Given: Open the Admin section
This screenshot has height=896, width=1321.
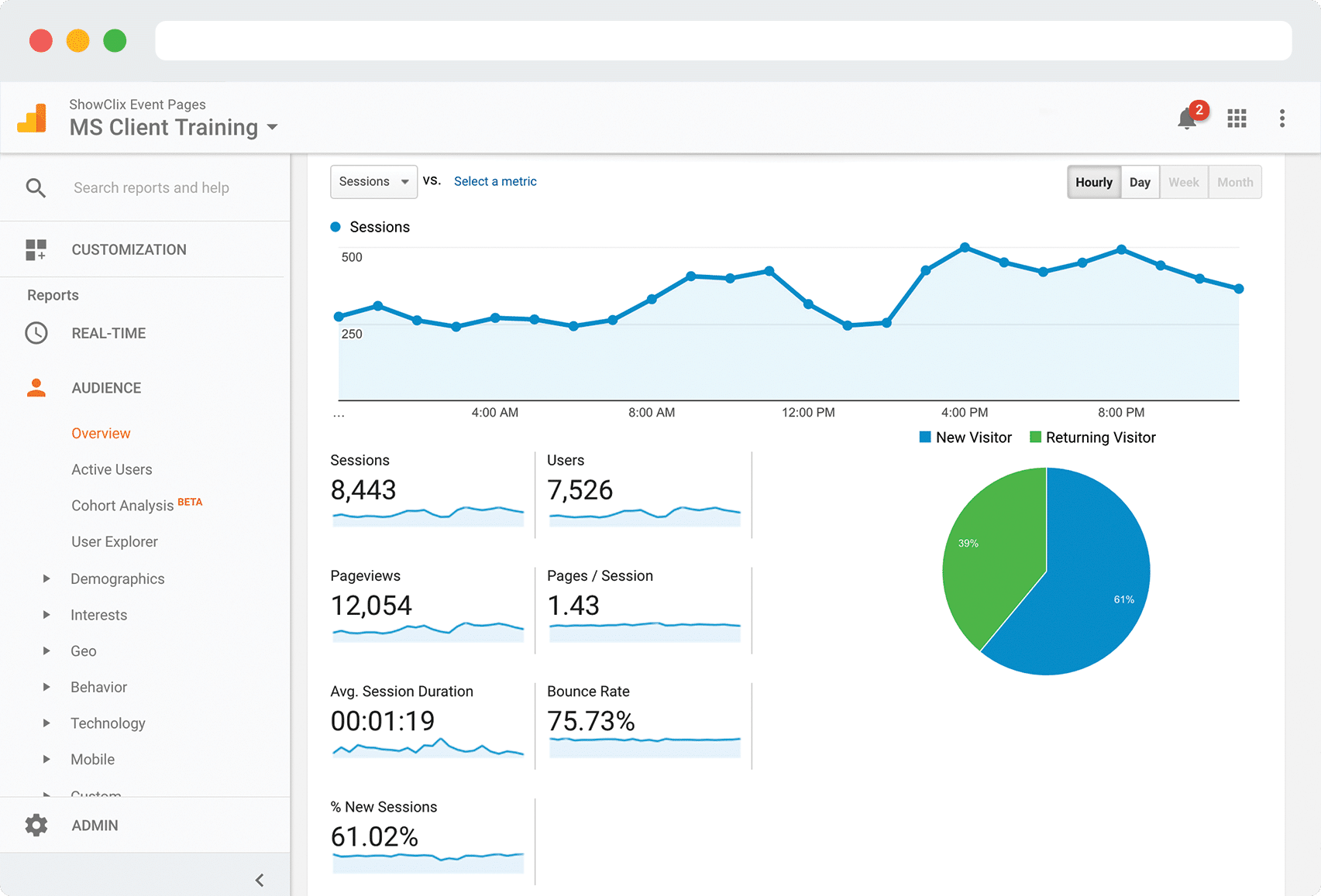Looking at the screenshot, I should (95, 826).
